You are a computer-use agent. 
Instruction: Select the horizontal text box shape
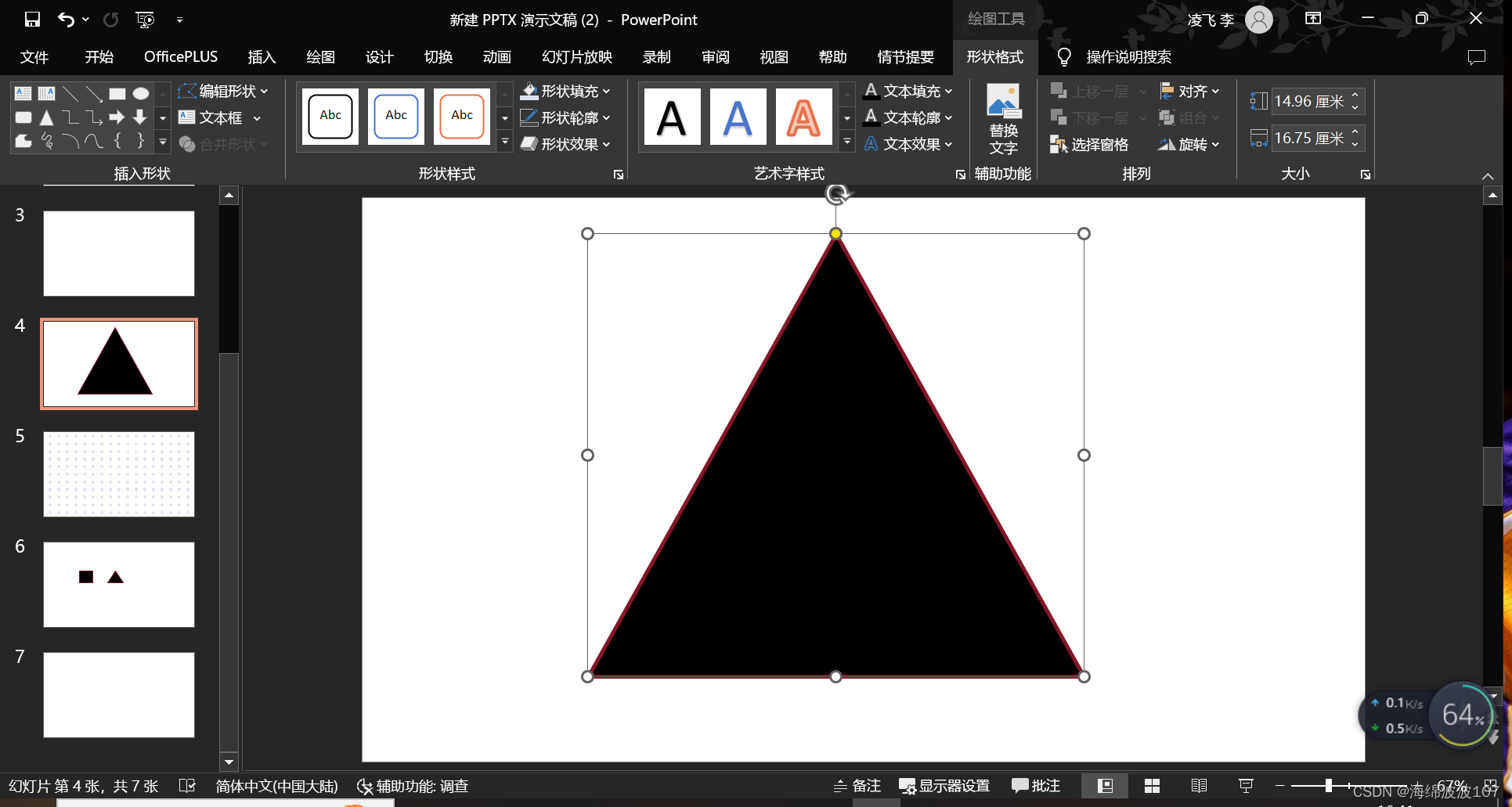click(x=23, y=94)
